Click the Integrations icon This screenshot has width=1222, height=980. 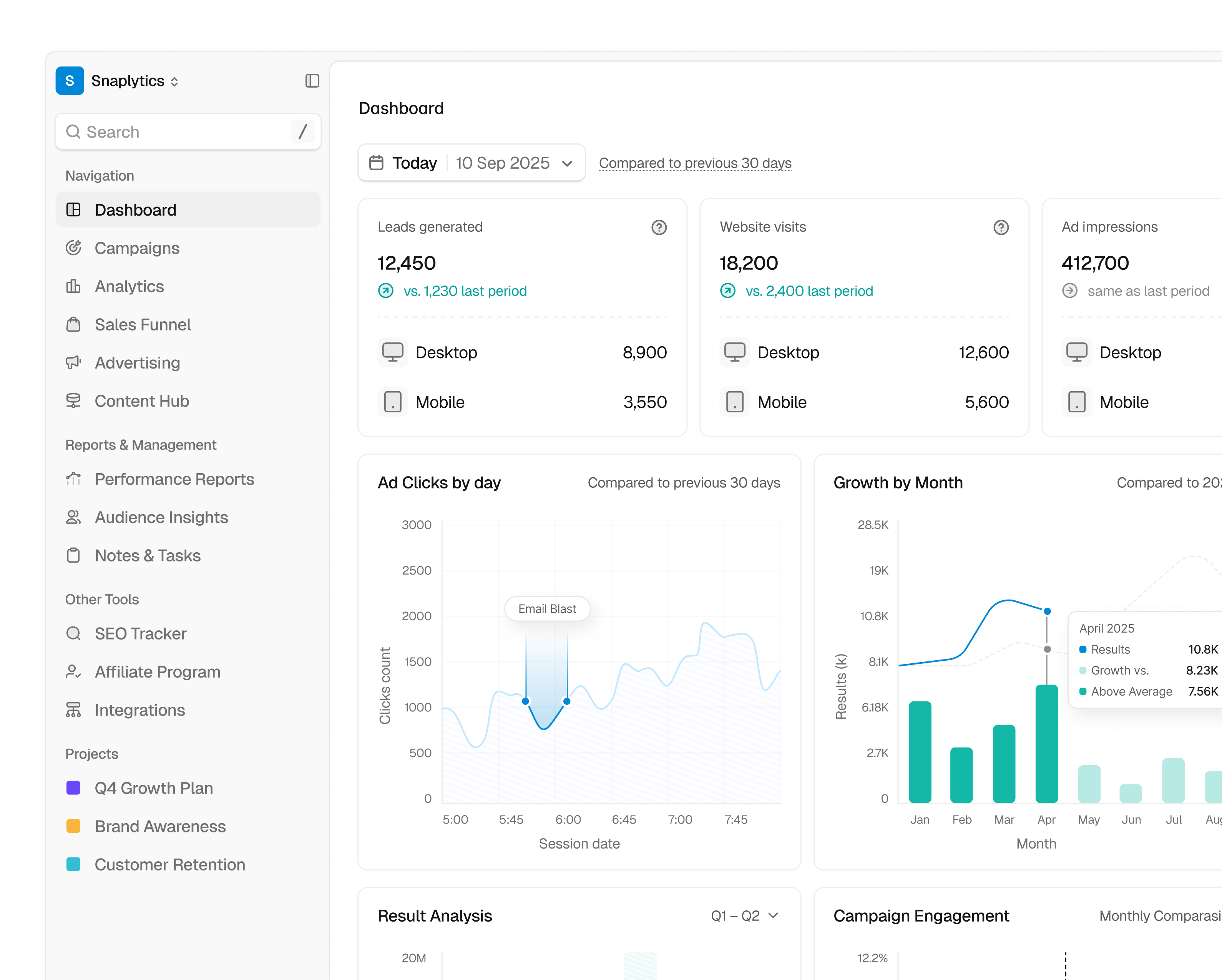[x=74, y=710]
